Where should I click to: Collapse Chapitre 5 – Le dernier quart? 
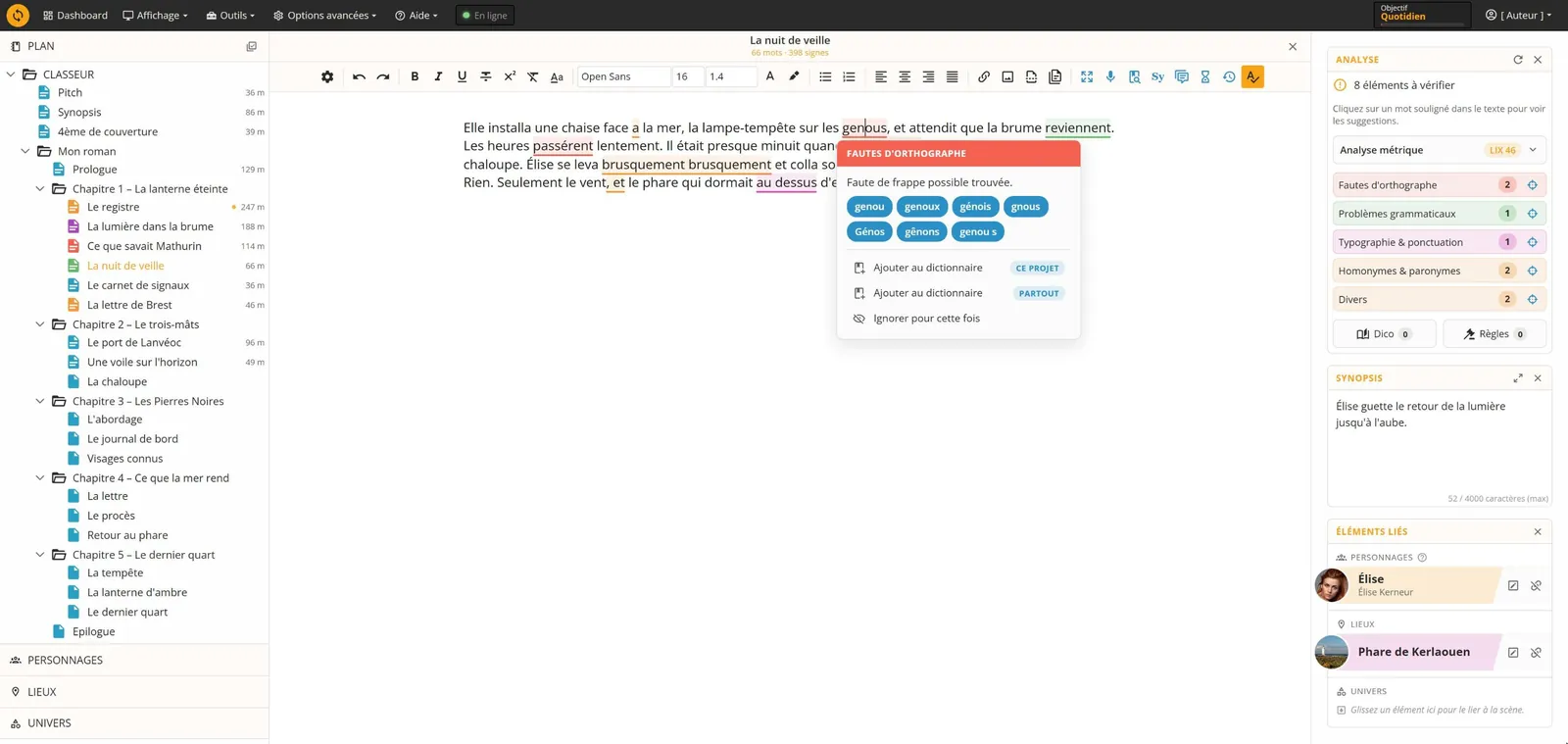40,555
